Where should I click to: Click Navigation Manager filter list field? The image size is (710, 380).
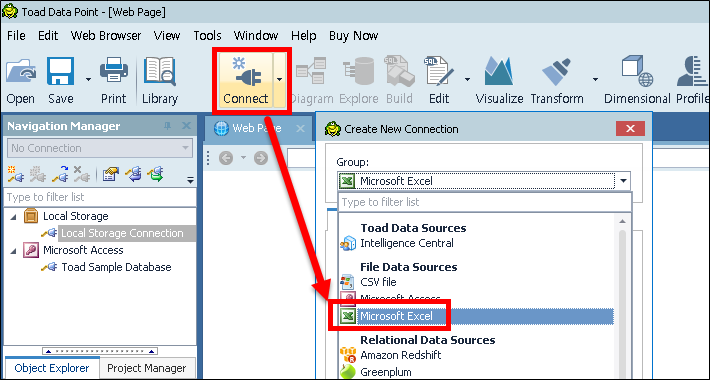click(x=101, y=197)
